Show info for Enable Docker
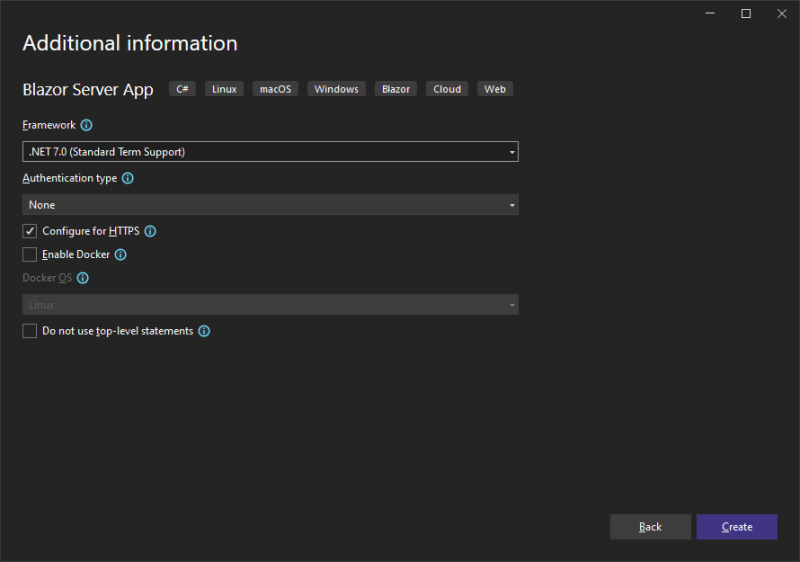The height and width of the screenshot is (562, 800). (x=121, y=254)
